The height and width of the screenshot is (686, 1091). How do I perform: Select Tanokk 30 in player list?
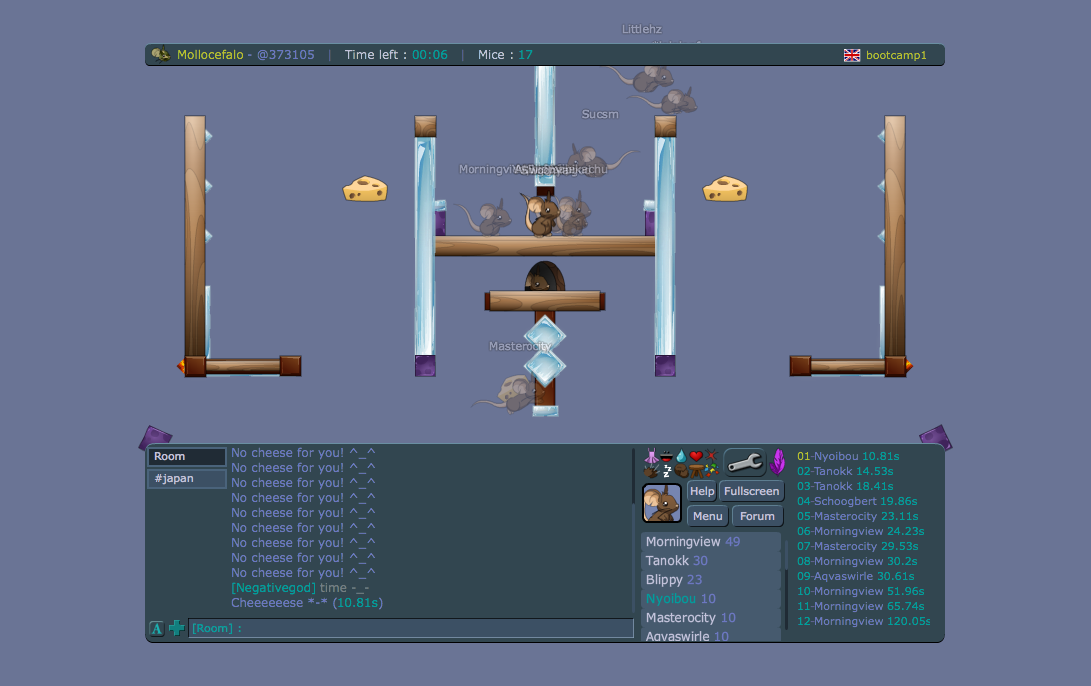pos(710,561)
